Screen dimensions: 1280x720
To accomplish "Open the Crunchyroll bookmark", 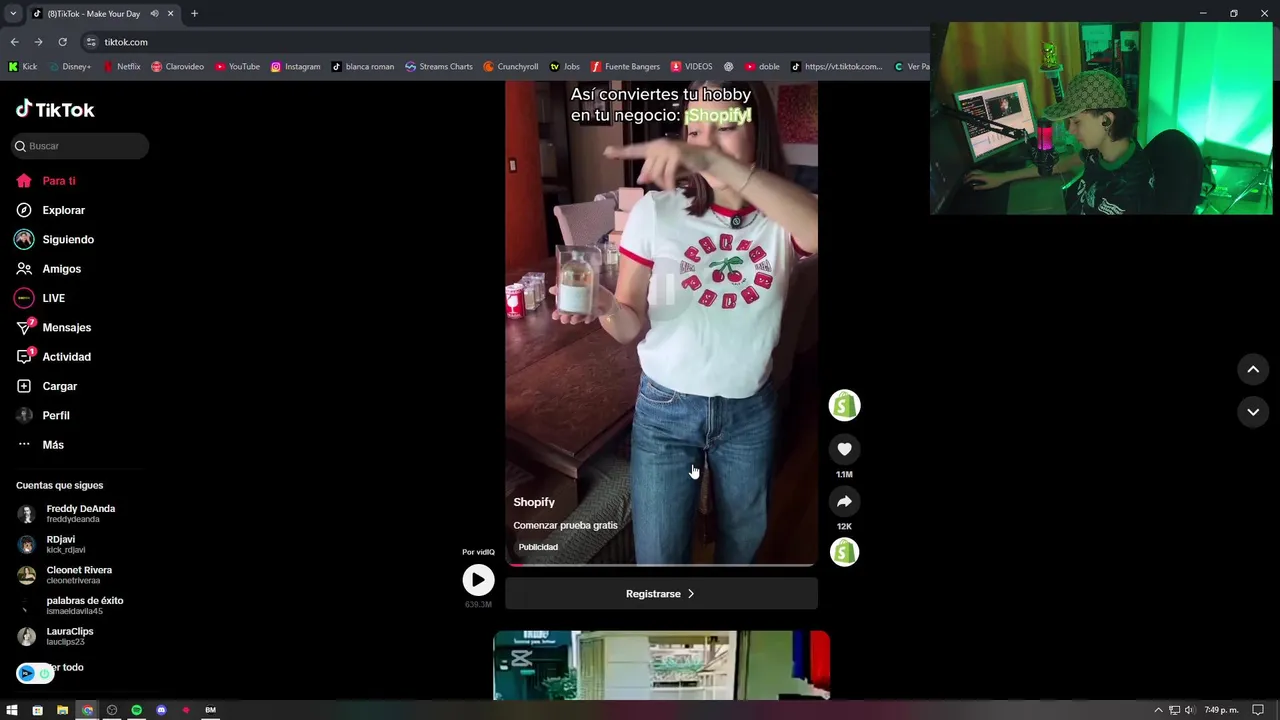I will [x=511, y=67].
